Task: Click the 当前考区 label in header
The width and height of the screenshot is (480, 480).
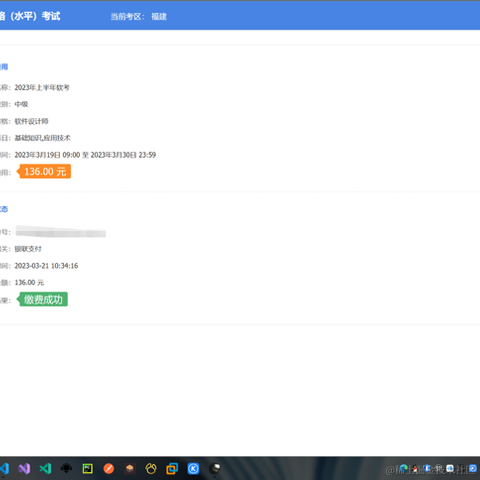Action: click(127, 16)
